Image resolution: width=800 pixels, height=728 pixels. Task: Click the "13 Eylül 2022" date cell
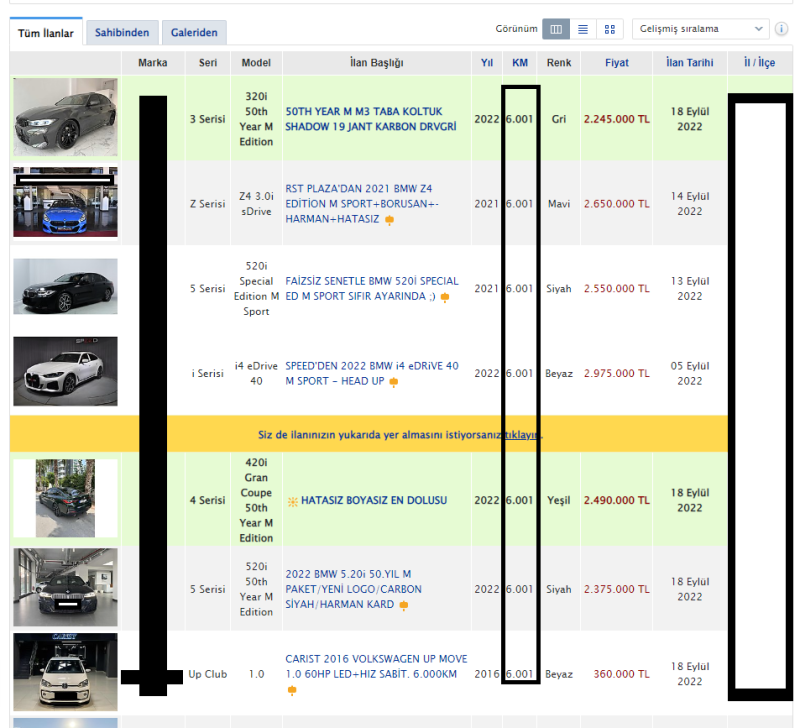click(x=690, y=288)
